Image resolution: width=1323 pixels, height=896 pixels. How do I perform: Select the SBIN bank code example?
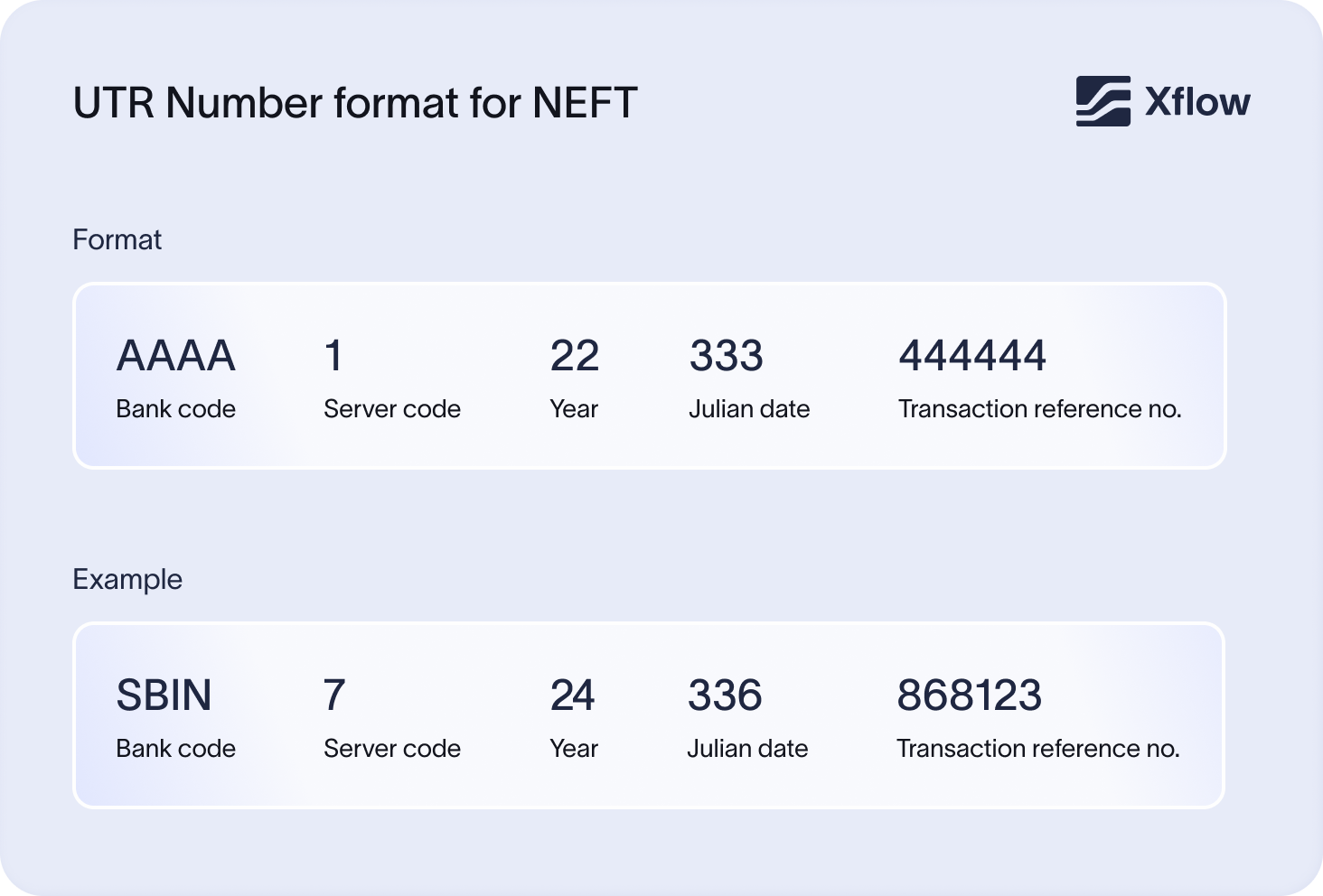click(164, 695)
